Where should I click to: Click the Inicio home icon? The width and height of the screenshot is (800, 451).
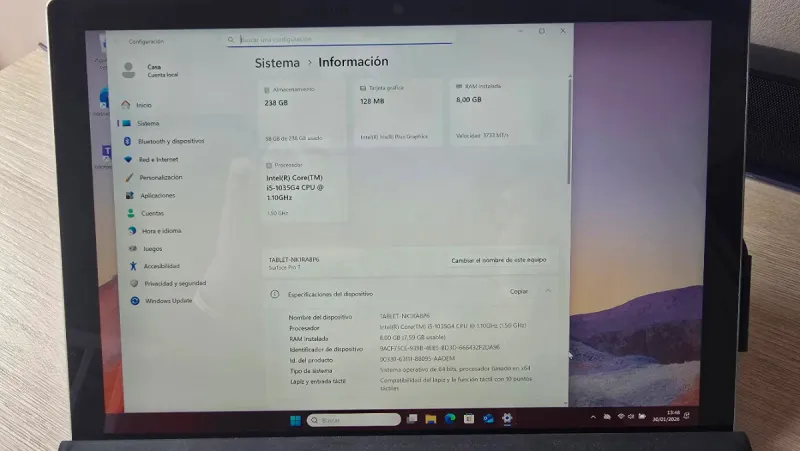tap(126, 105)
